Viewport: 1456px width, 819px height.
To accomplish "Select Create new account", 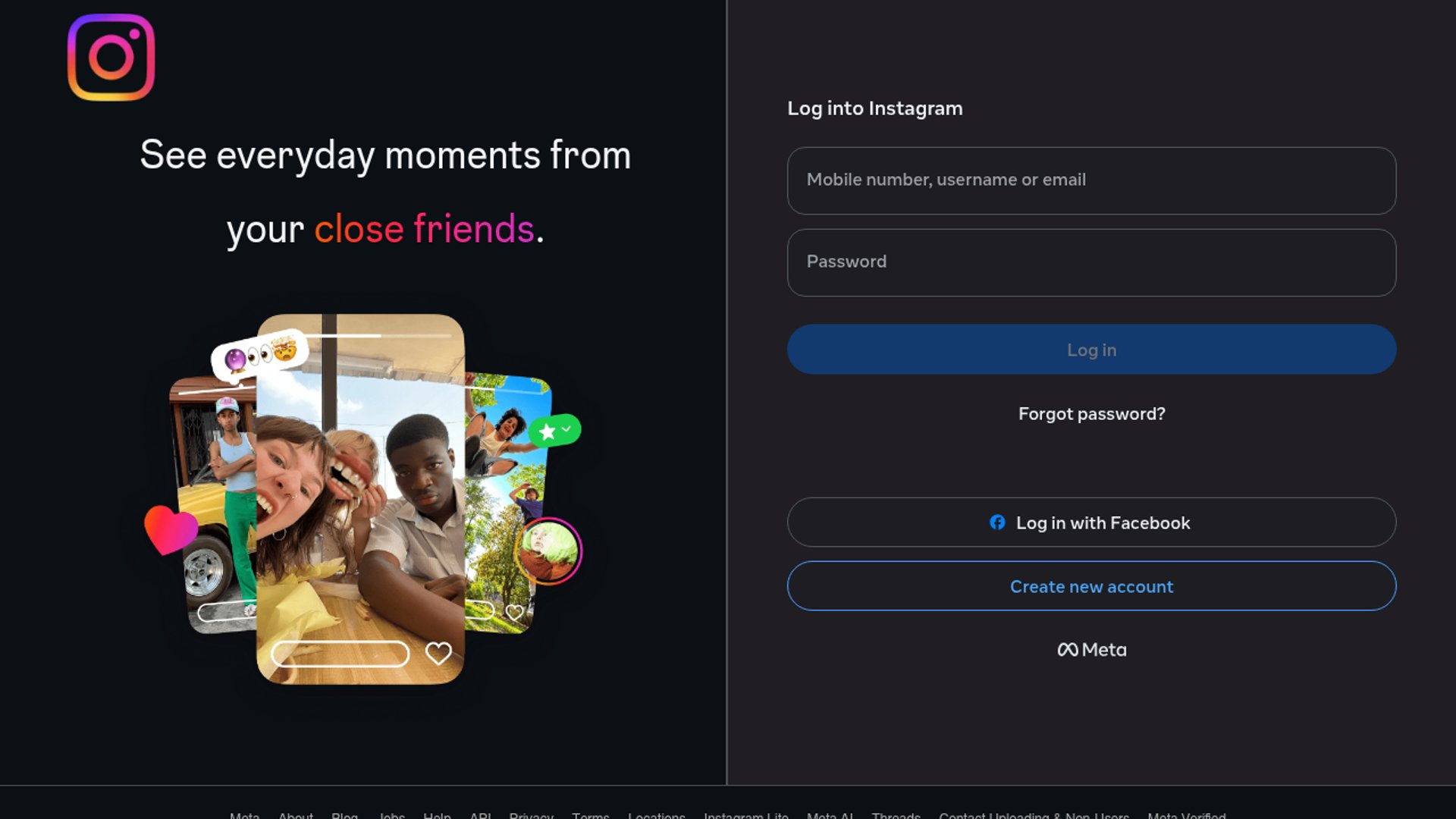I will click(1091, 586).
